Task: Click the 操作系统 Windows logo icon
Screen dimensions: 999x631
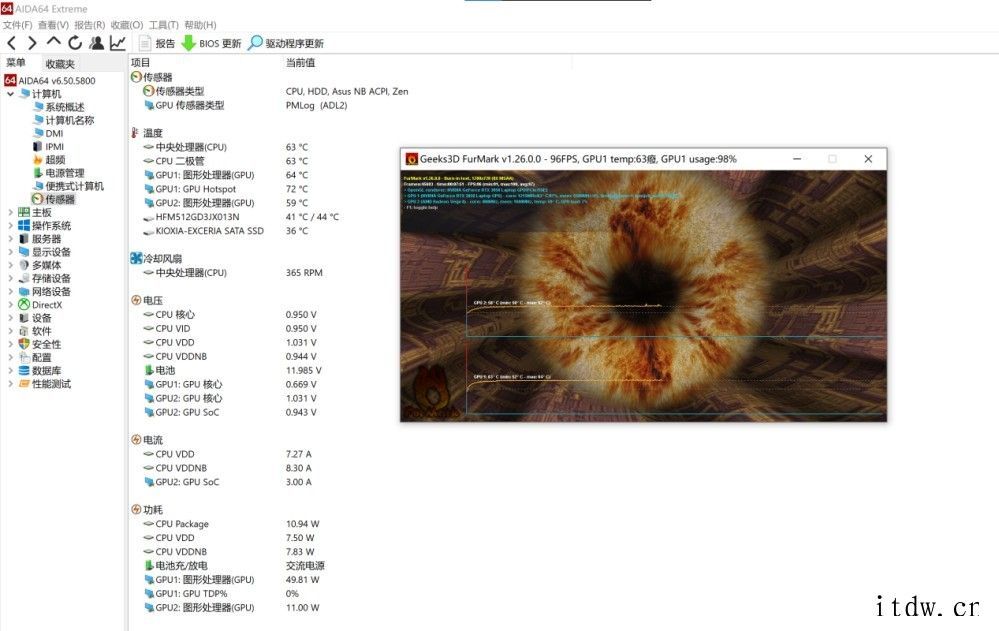Action: (24, 226)
